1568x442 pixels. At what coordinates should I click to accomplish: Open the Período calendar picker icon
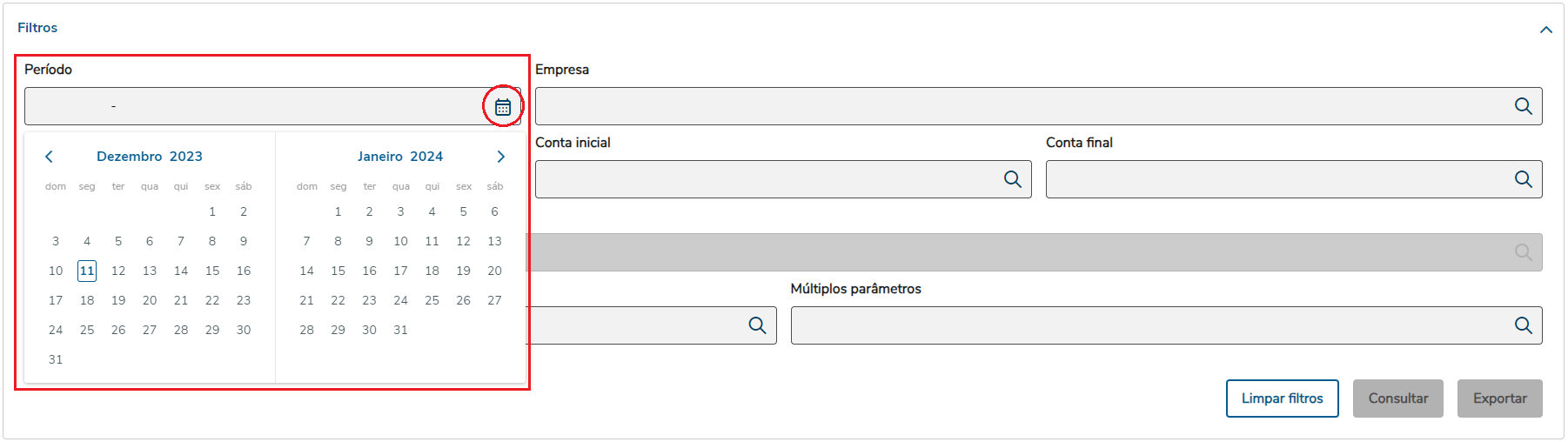click(x=503, y=107)
